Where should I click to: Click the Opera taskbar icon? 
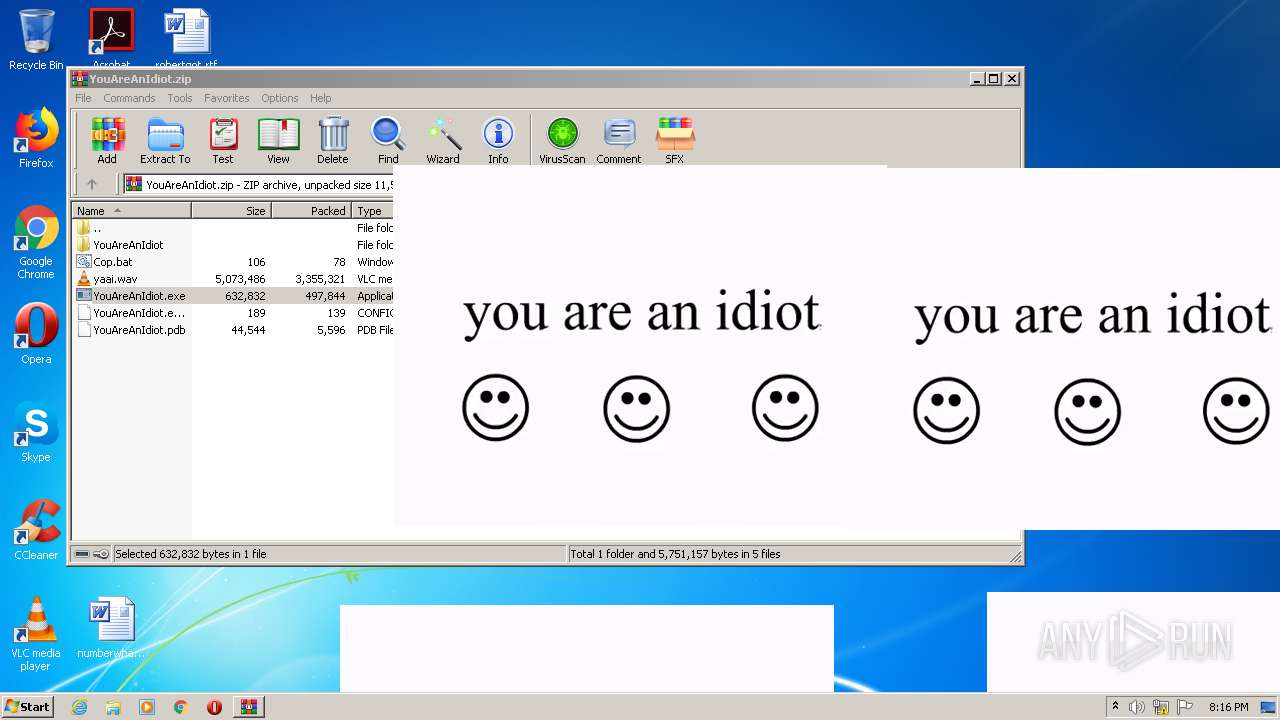pos(214,707)
